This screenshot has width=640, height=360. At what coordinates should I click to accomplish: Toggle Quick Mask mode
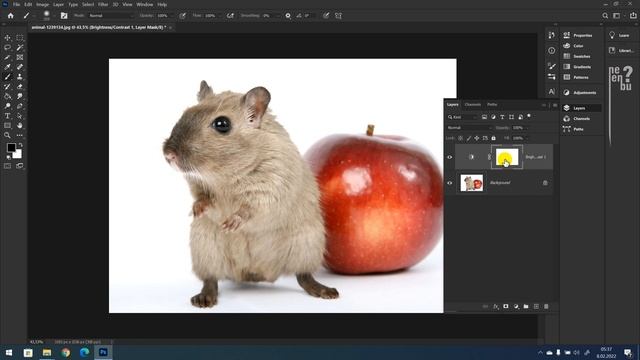click(7, 166)
